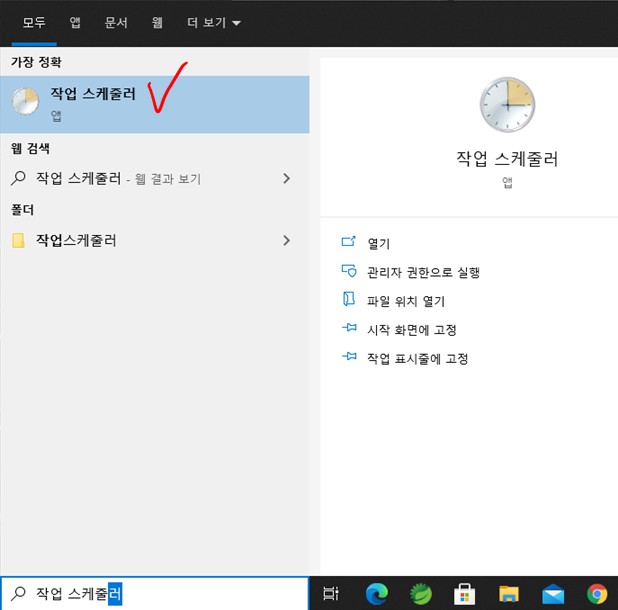The image size is (618, 610).
Task: Choose 시작 화면에 고정
Action: click(412, 330)
